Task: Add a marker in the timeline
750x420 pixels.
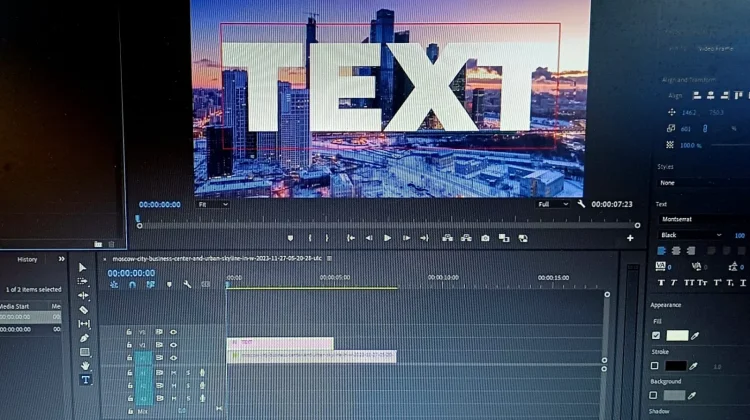Action: 169,285
